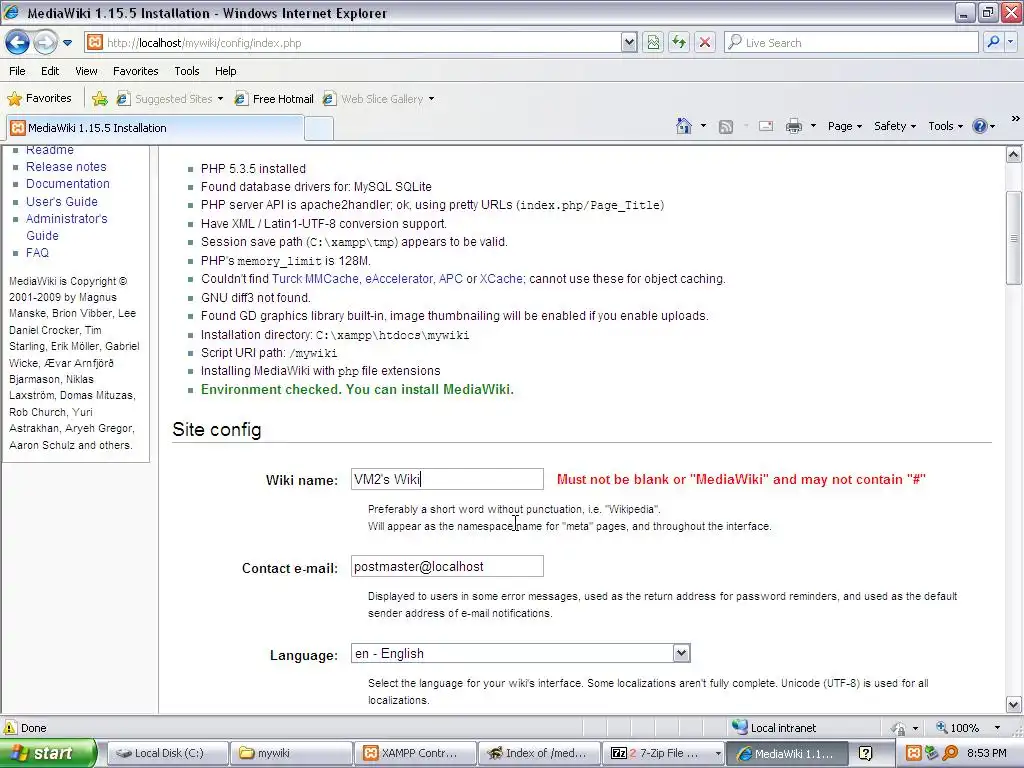This screenshot has width=1024, height=768.
Task: Click the status bar warning icon
Action: (10, 728)
